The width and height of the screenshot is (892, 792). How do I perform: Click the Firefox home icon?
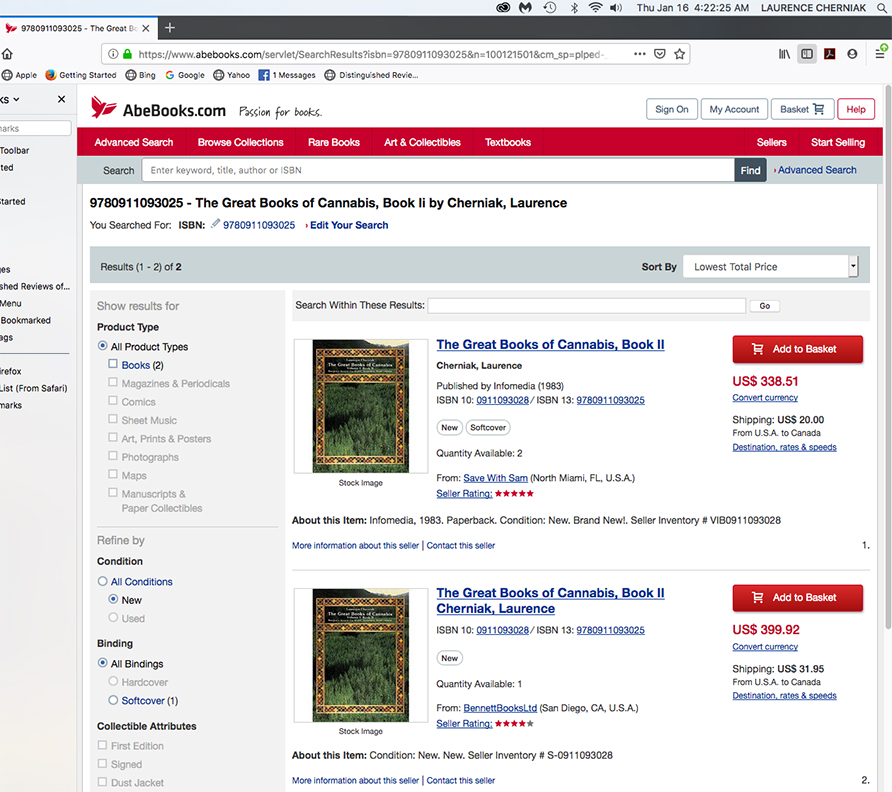pyautogui.click(x=7, y=54)
